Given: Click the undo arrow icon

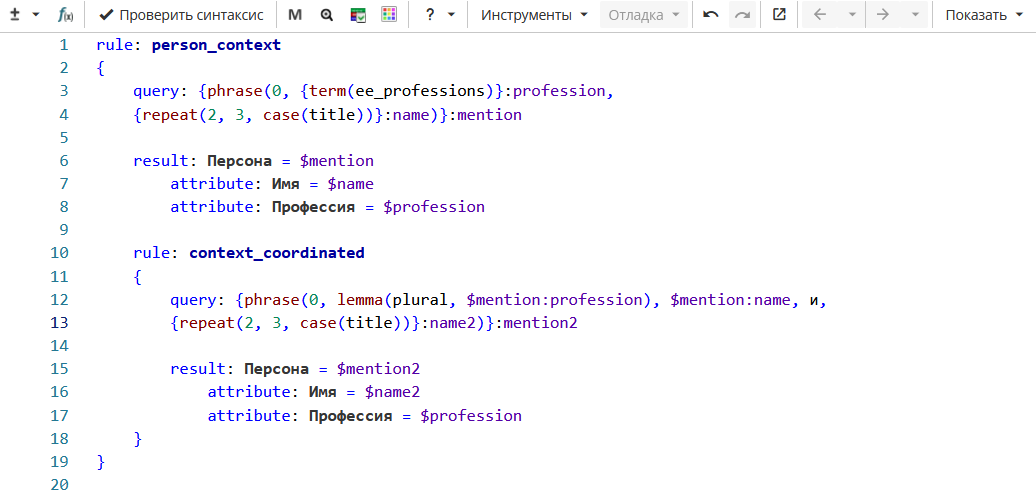Looking at the screenshot, I should (x=711, y=15).
